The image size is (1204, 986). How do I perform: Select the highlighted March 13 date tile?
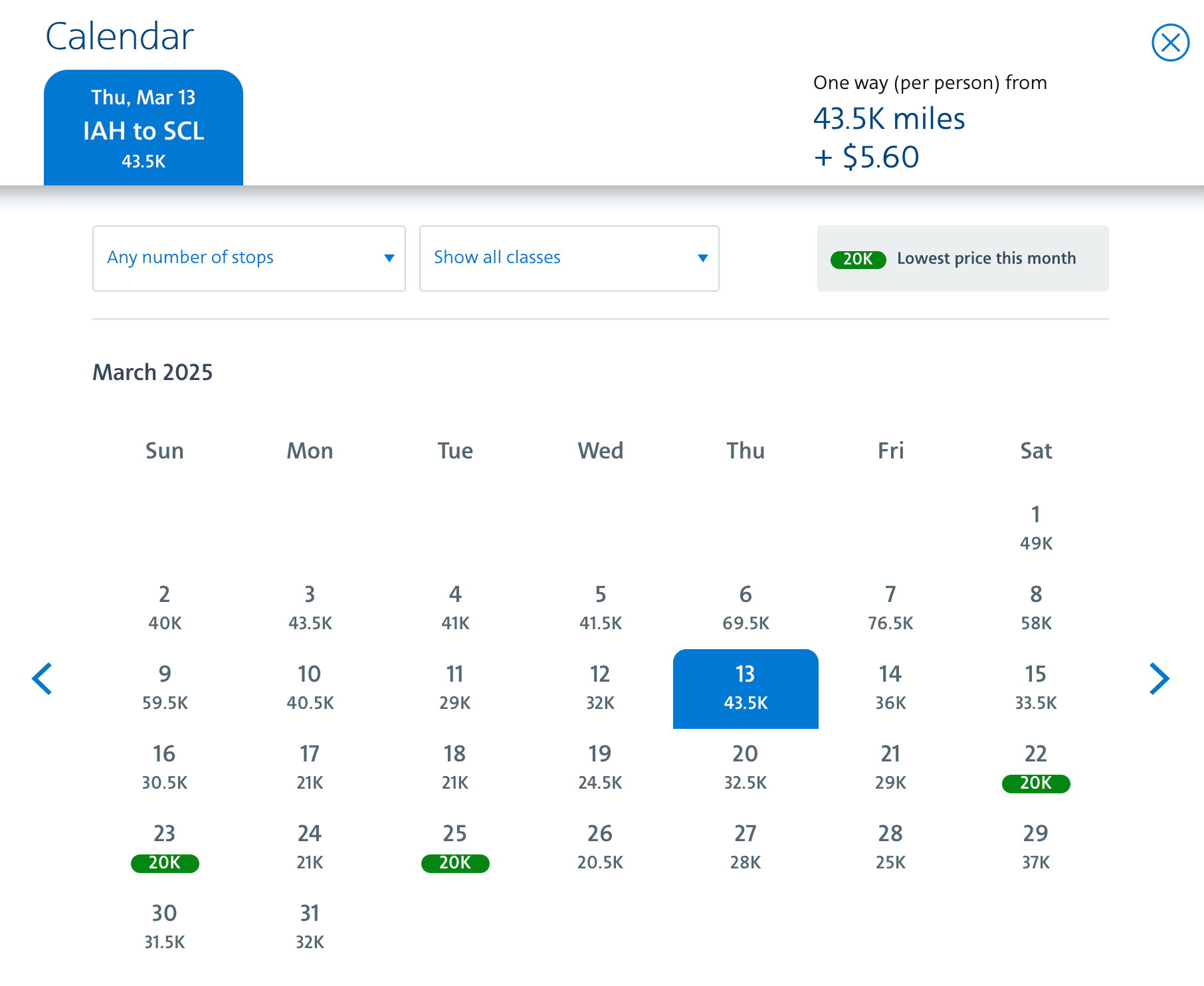(746, 688)
